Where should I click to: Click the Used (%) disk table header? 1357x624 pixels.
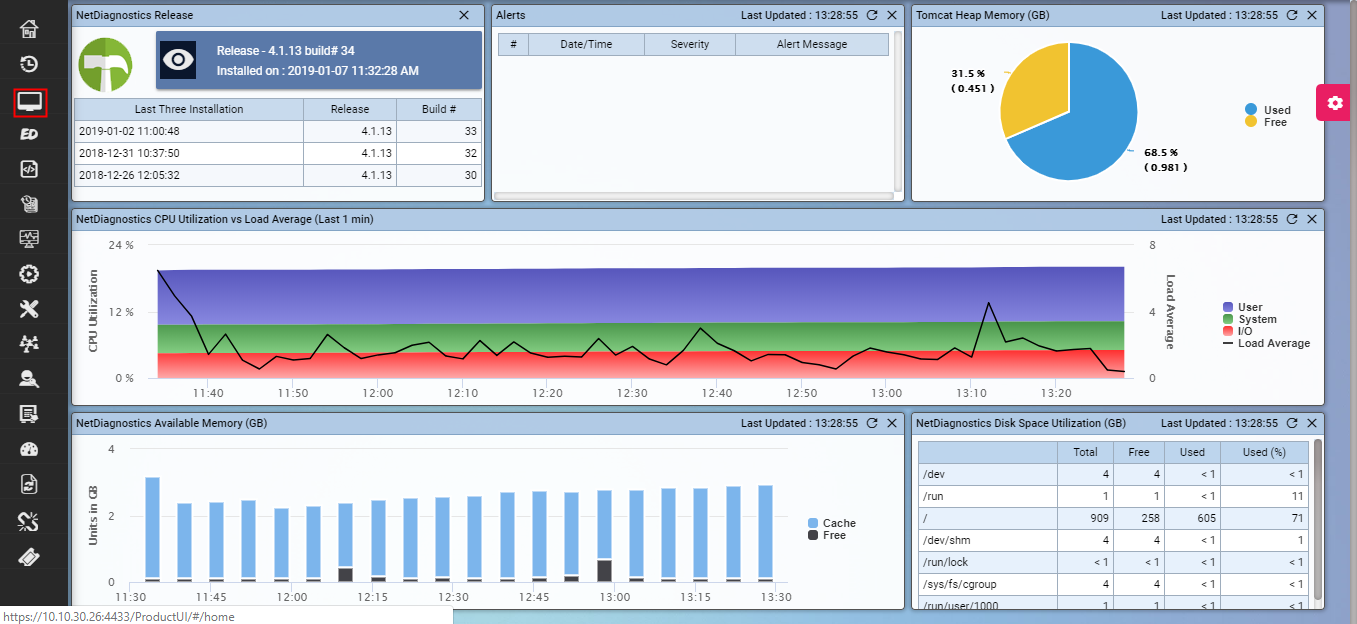pos(1265,452)
